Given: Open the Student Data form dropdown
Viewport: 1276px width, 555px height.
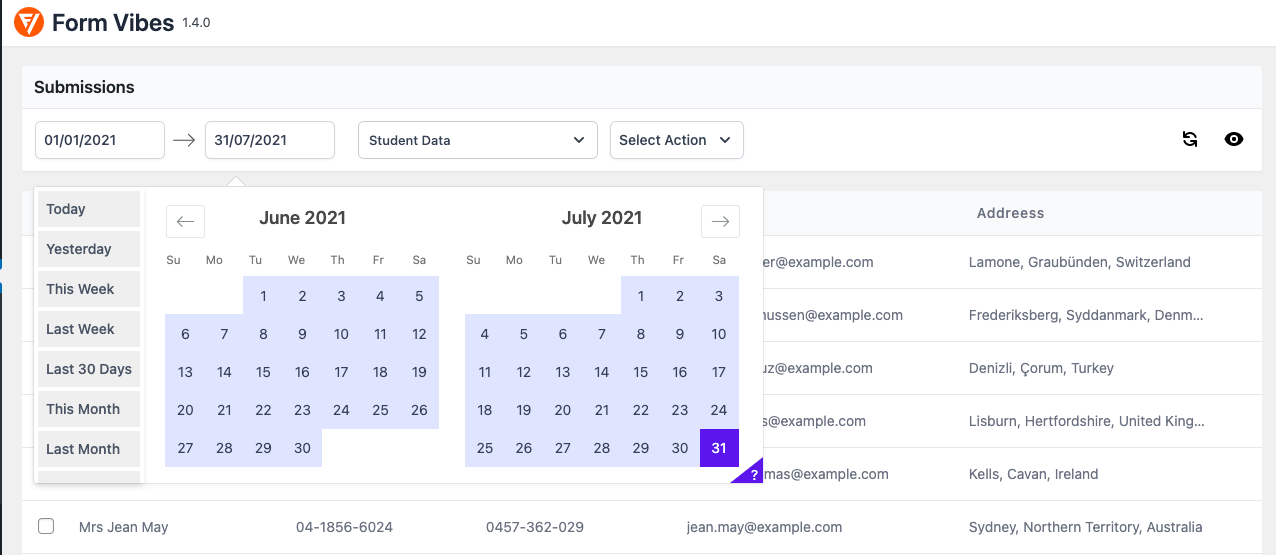Looking at the screenshot, I should coord(477,140).
